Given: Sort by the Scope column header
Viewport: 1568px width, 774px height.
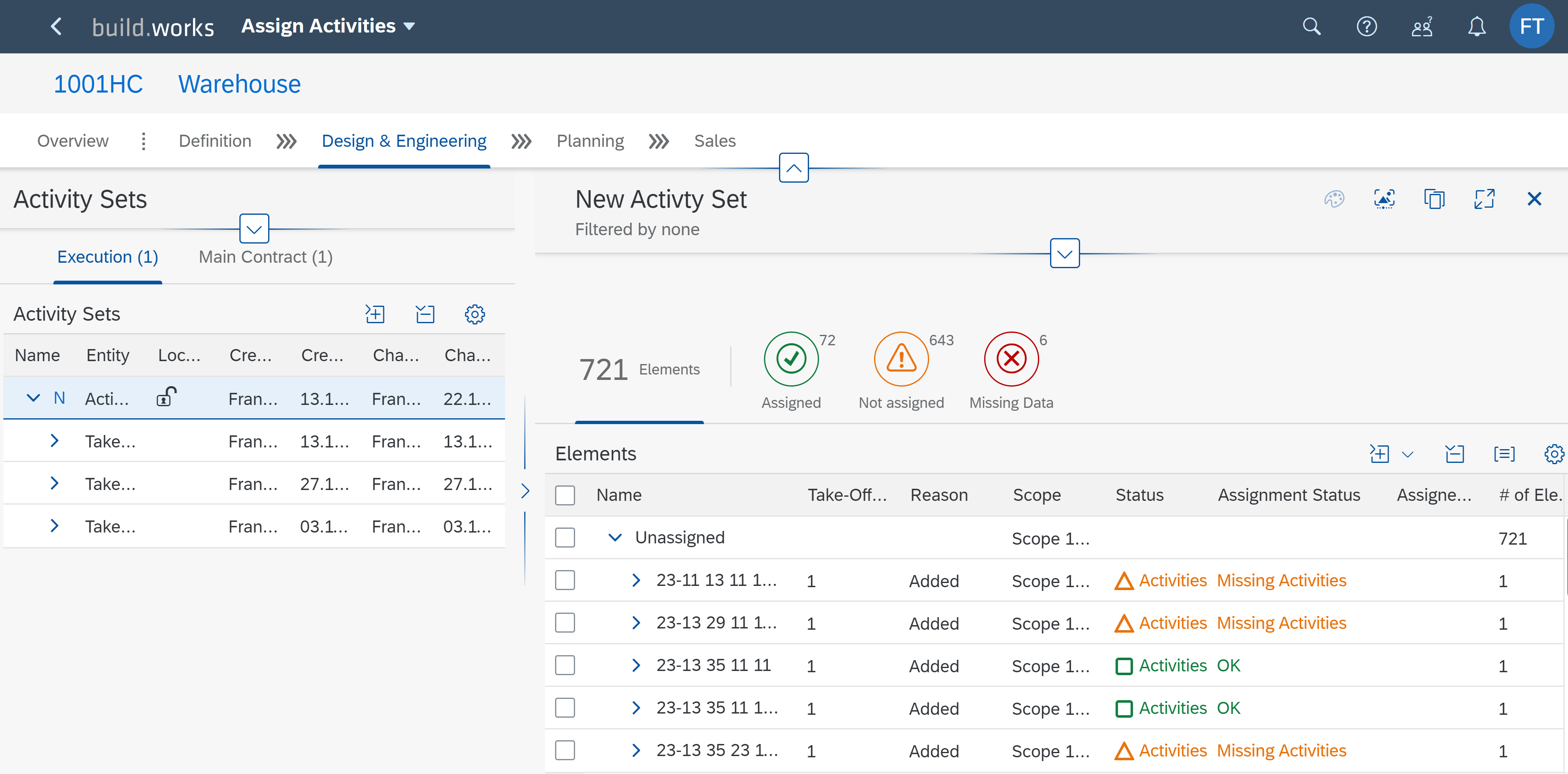Looking at the screenshot, I should 1037,495.
